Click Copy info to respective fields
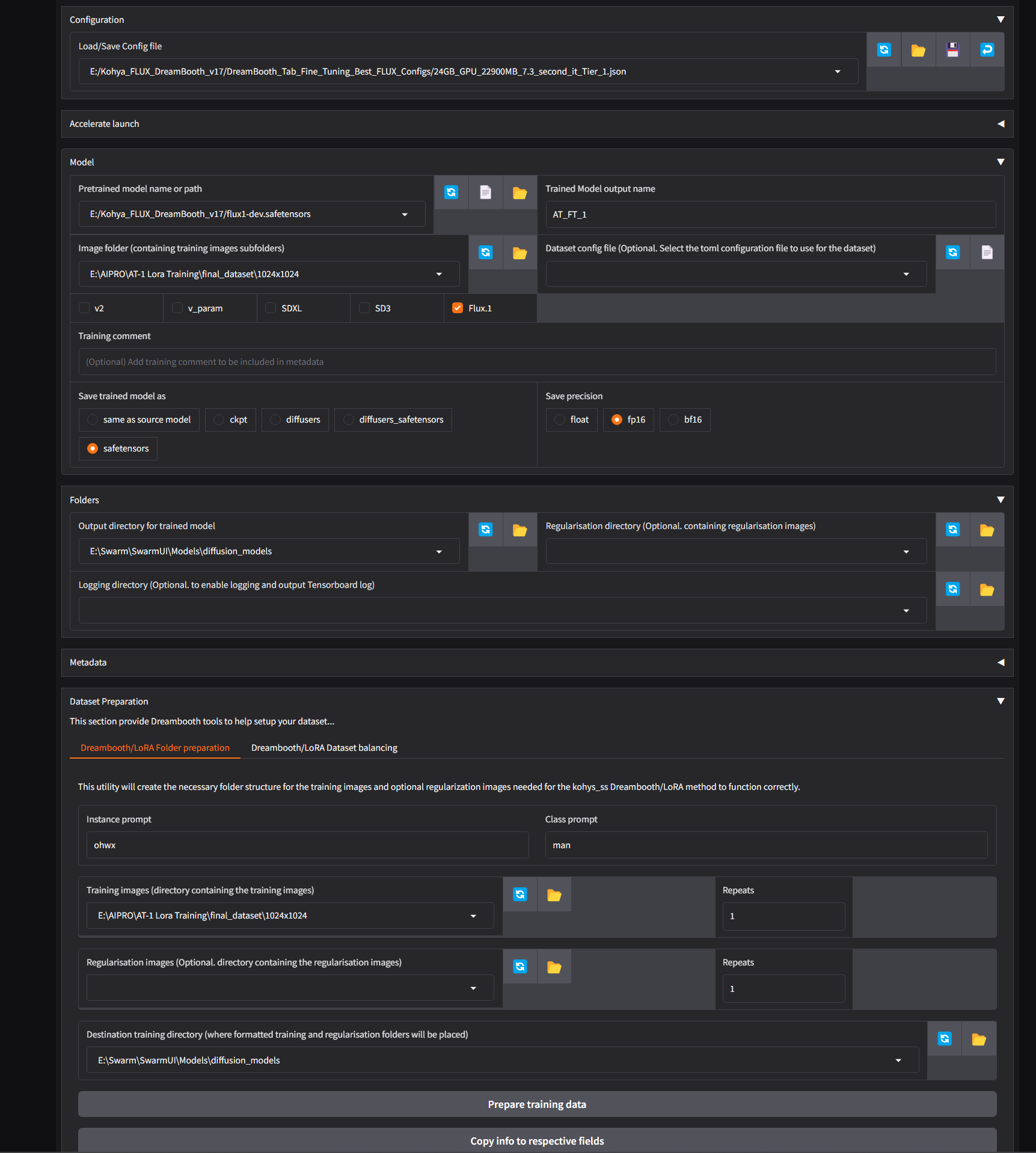The height and width of the screenshot is (1153, 1036). click(x=537, y=1140)
